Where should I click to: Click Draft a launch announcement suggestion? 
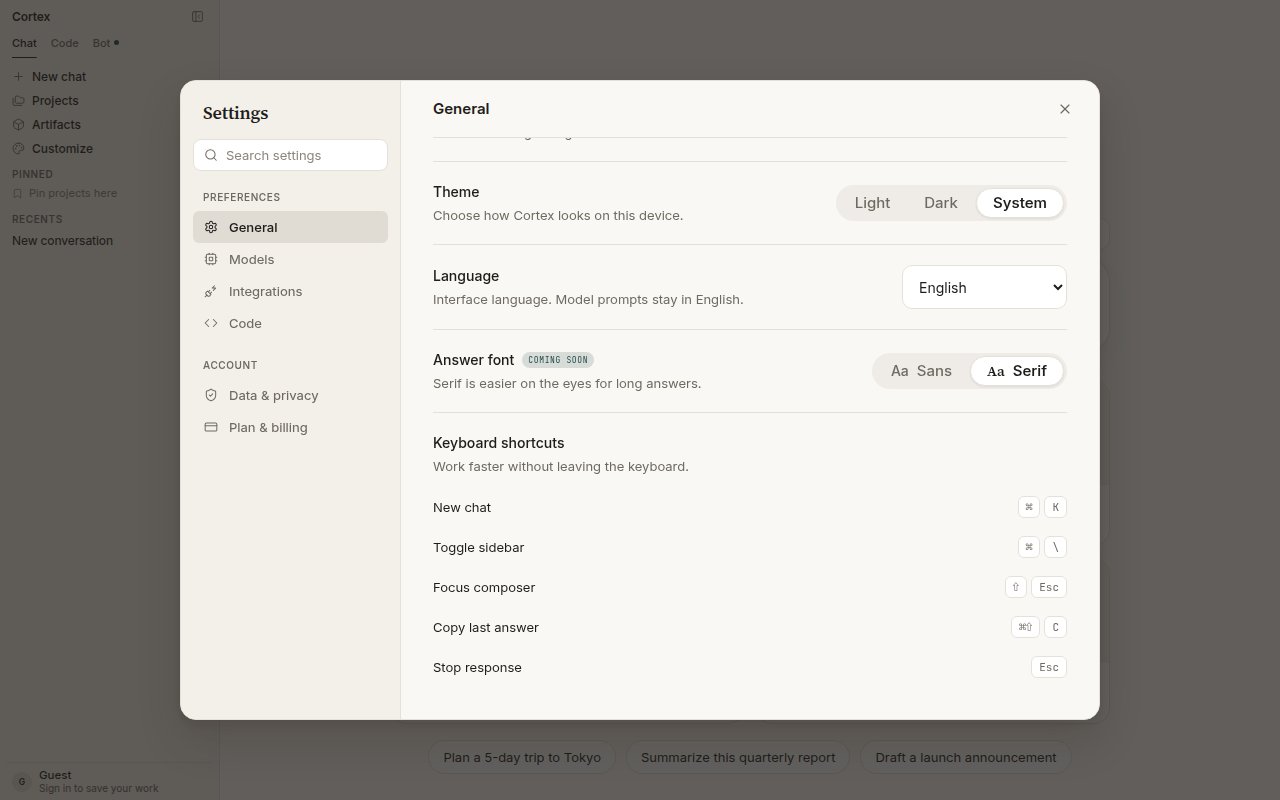966,757
